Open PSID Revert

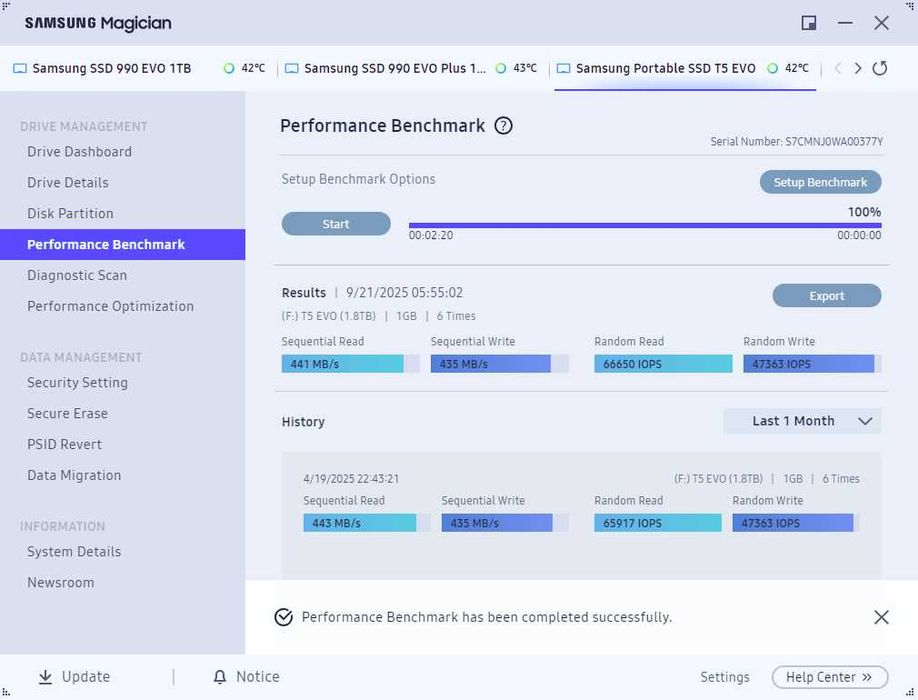click(x=64, y=444)
